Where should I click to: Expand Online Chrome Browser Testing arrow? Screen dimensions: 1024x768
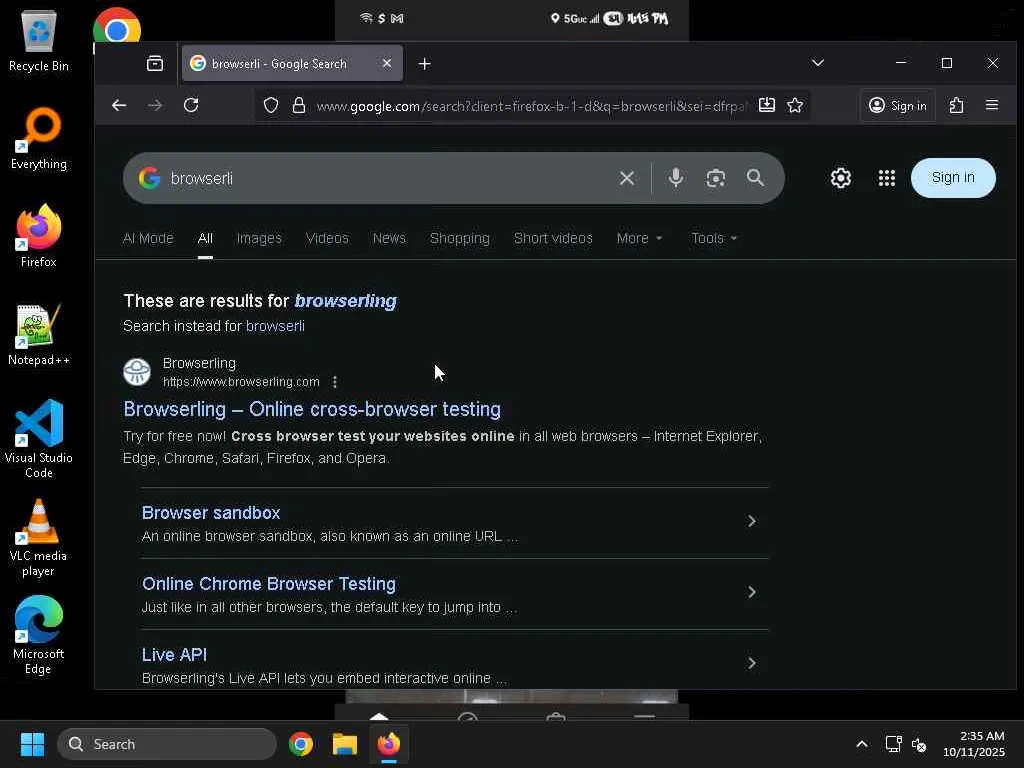(x=752, y=592)
